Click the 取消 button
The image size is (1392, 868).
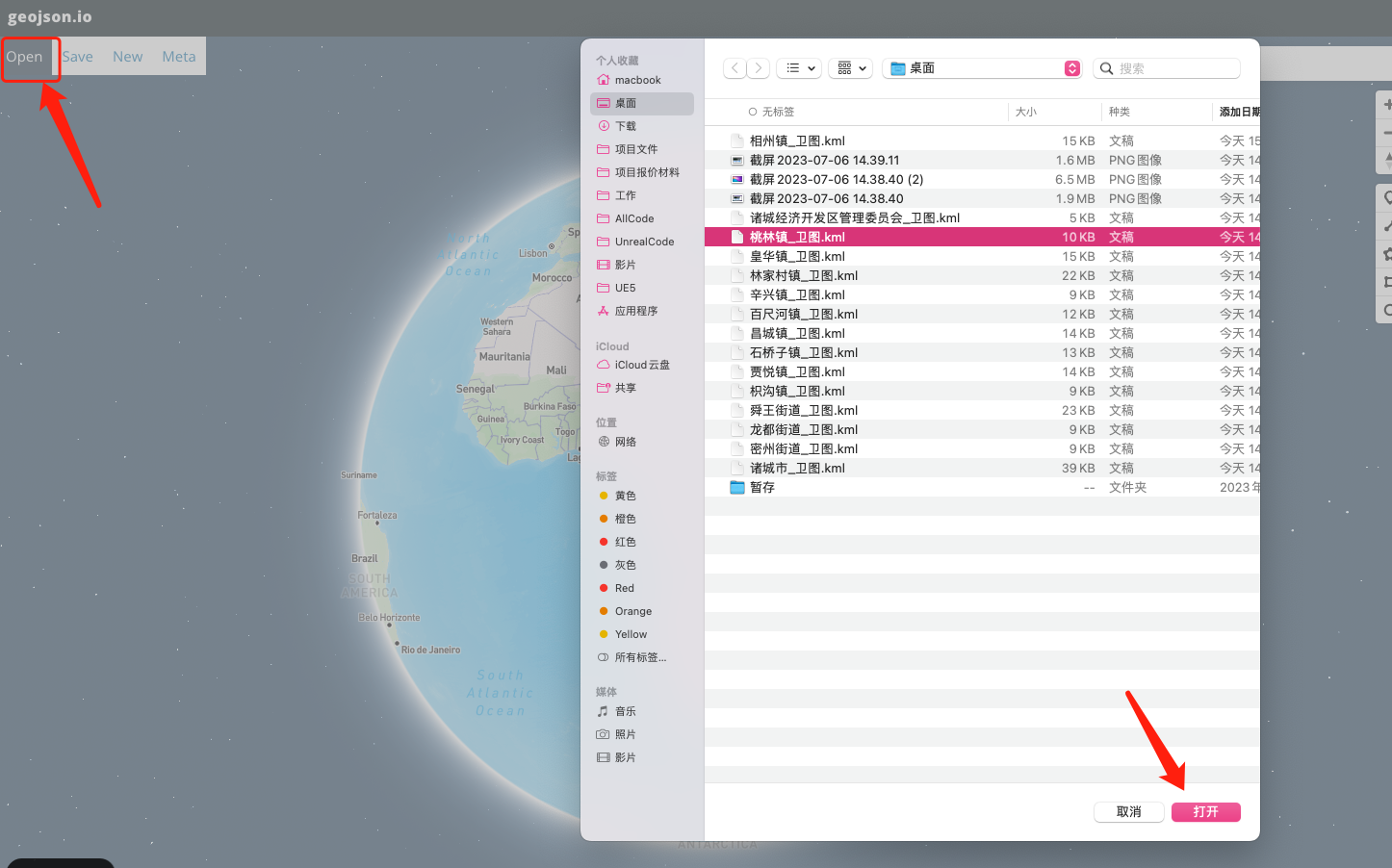[x=1129, y=812]
